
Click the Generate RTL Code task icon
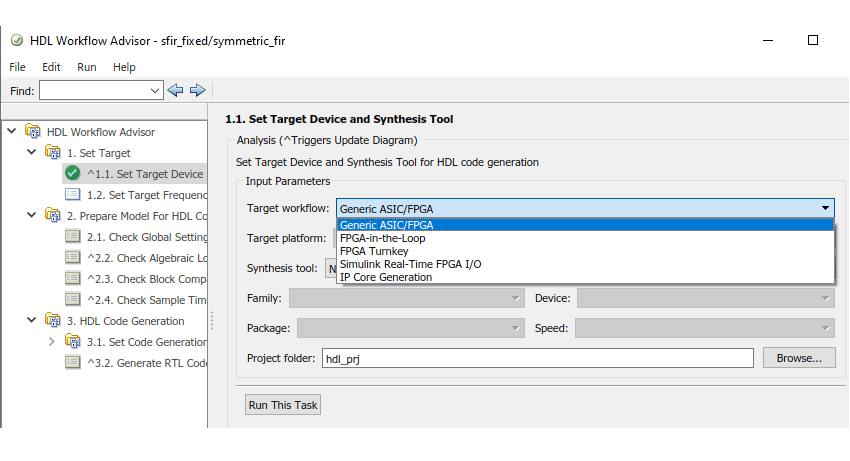pyautogui.click(x=72, y=363)
